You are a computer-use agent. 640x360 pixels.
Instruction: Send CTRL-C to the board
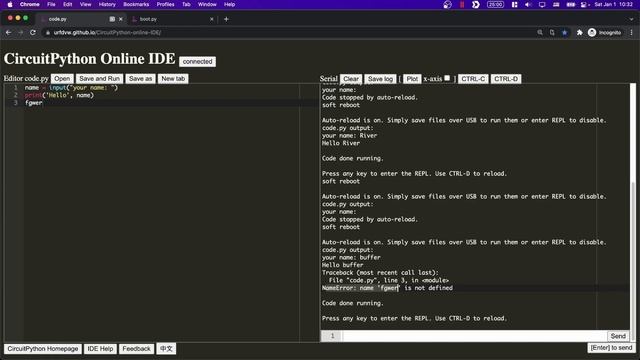pyautogui.click(x=473, y=79)
